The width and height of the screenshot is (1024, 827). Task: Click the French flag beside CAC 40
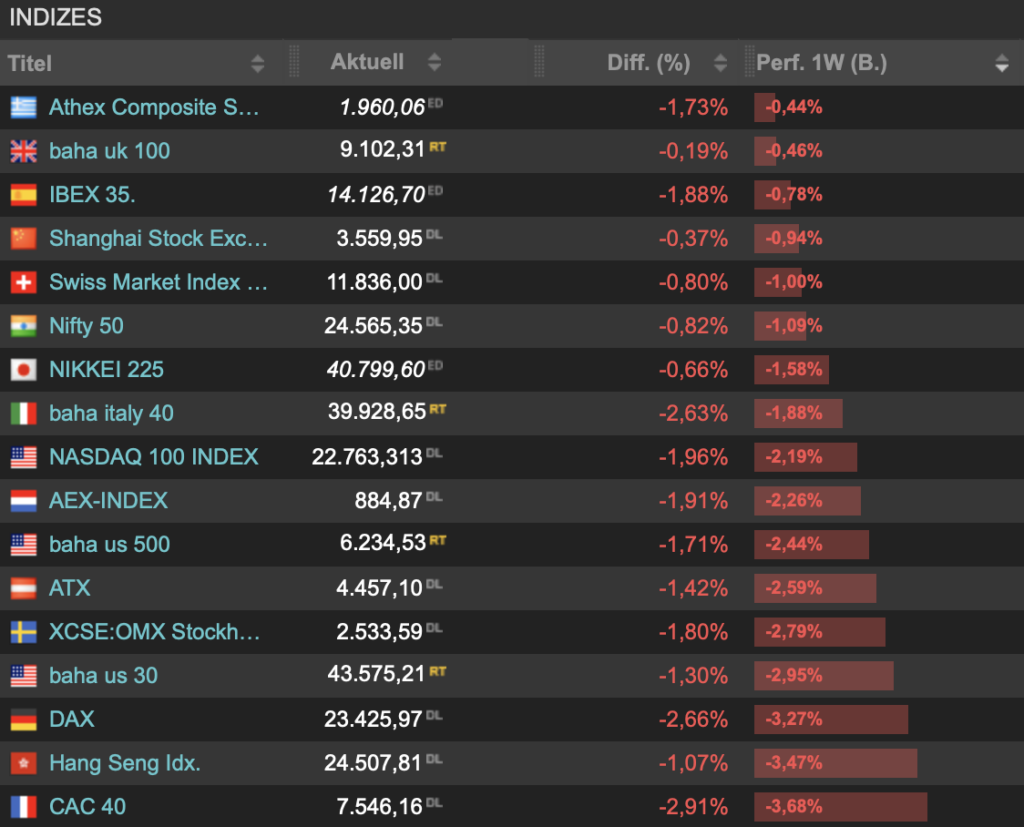coord(24,807)
